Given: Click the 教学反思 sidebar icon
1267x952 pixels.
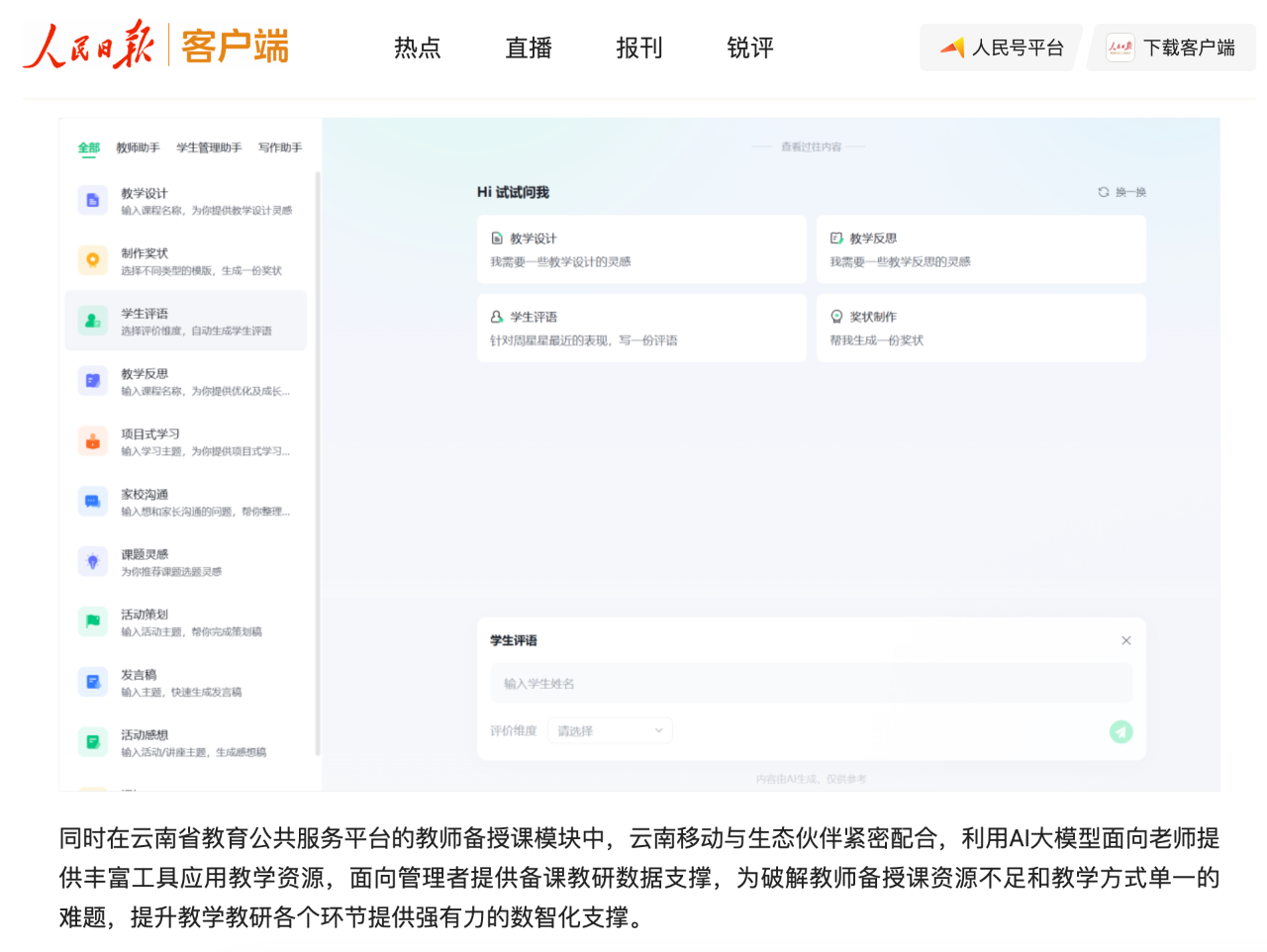Looking at the screenshot, I should (x=92, y=381).
